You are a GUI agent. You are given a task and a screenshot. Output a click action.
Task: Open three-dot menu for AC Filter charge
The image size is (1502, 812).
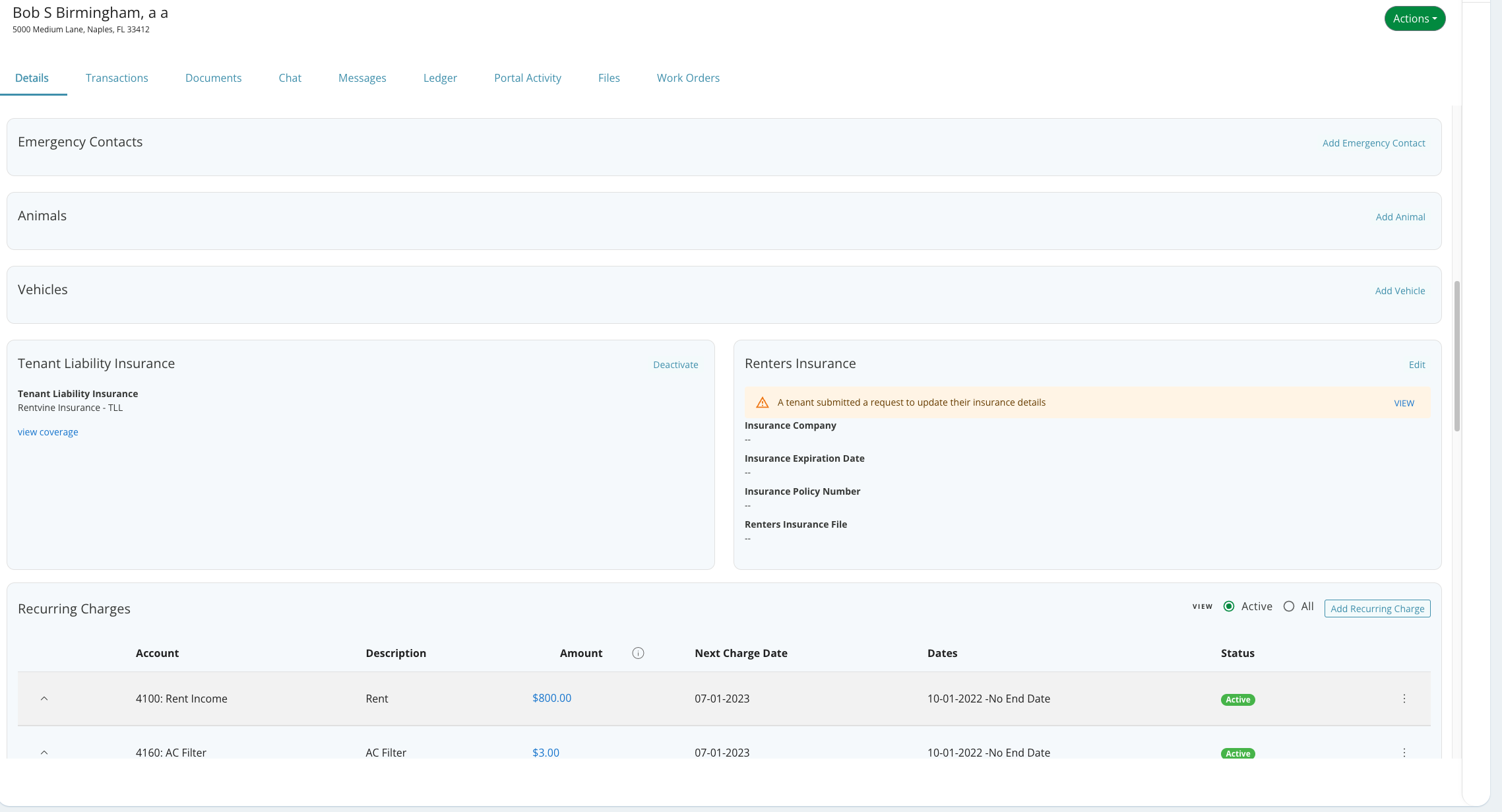1404,753
